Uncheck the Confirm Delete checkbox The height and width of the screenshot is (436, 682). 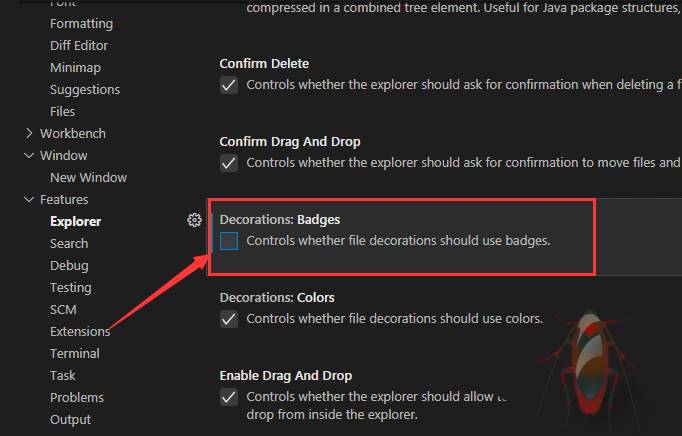(230, 85)
